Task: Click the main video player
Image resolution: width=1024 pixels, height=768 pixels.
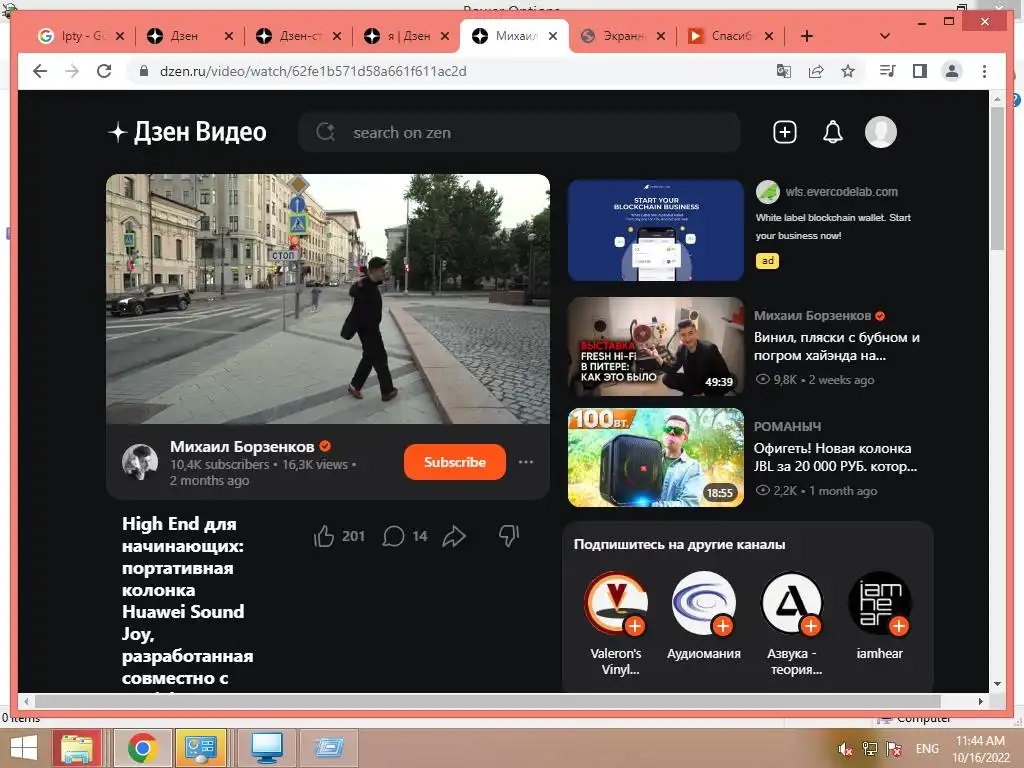Action: click(x=328, y=298)
